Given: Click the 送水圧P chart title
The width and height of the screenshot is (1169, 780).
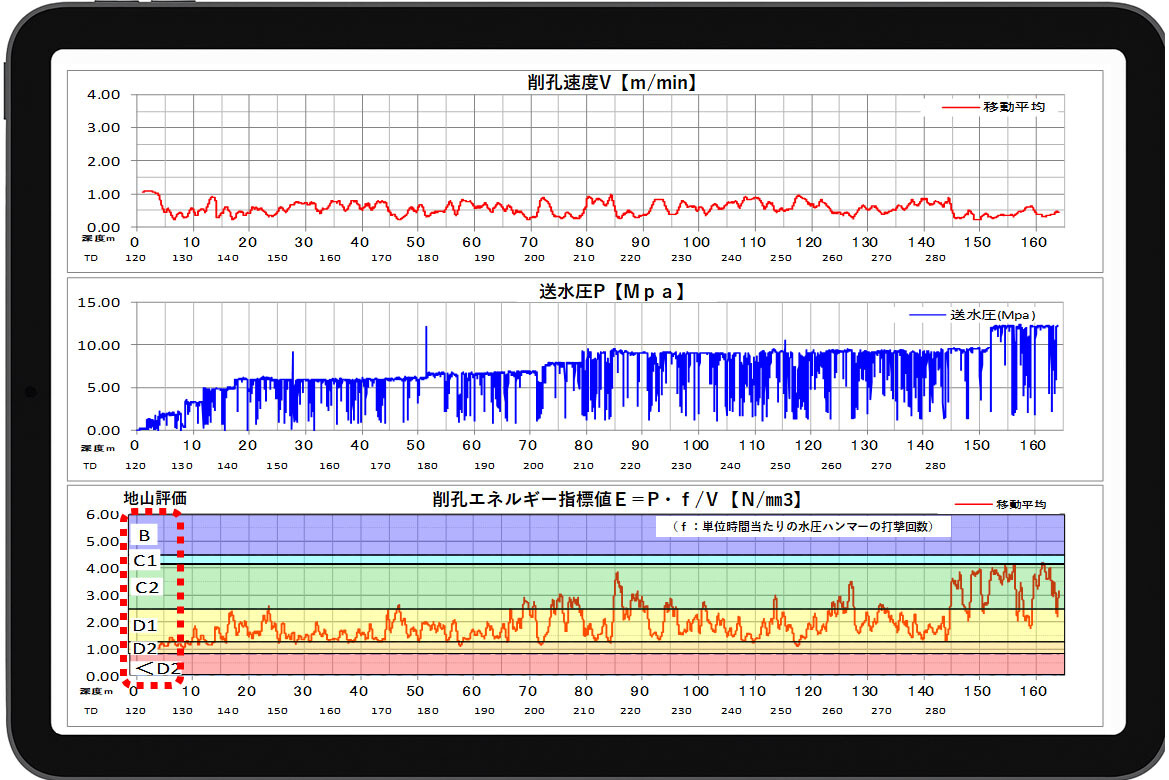Looking at the screenshot, I should 611,292.
